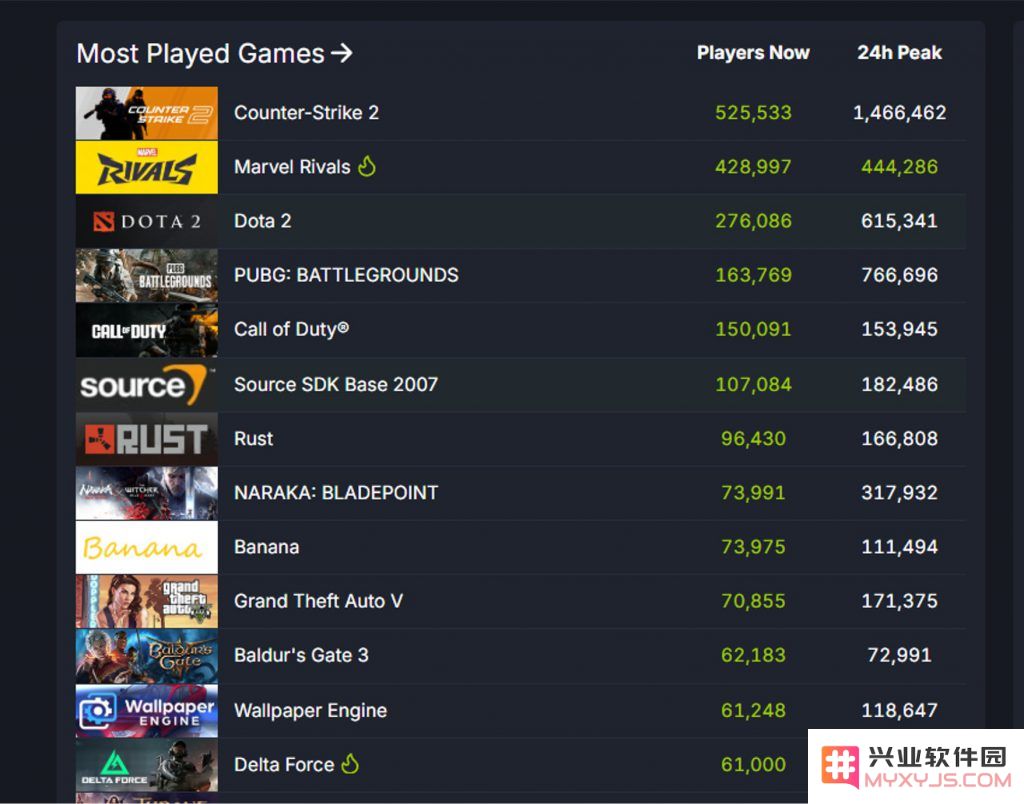Select the Grand Theft Auto V title
This screenshot has width=1024, height=804.
[318, 601]
